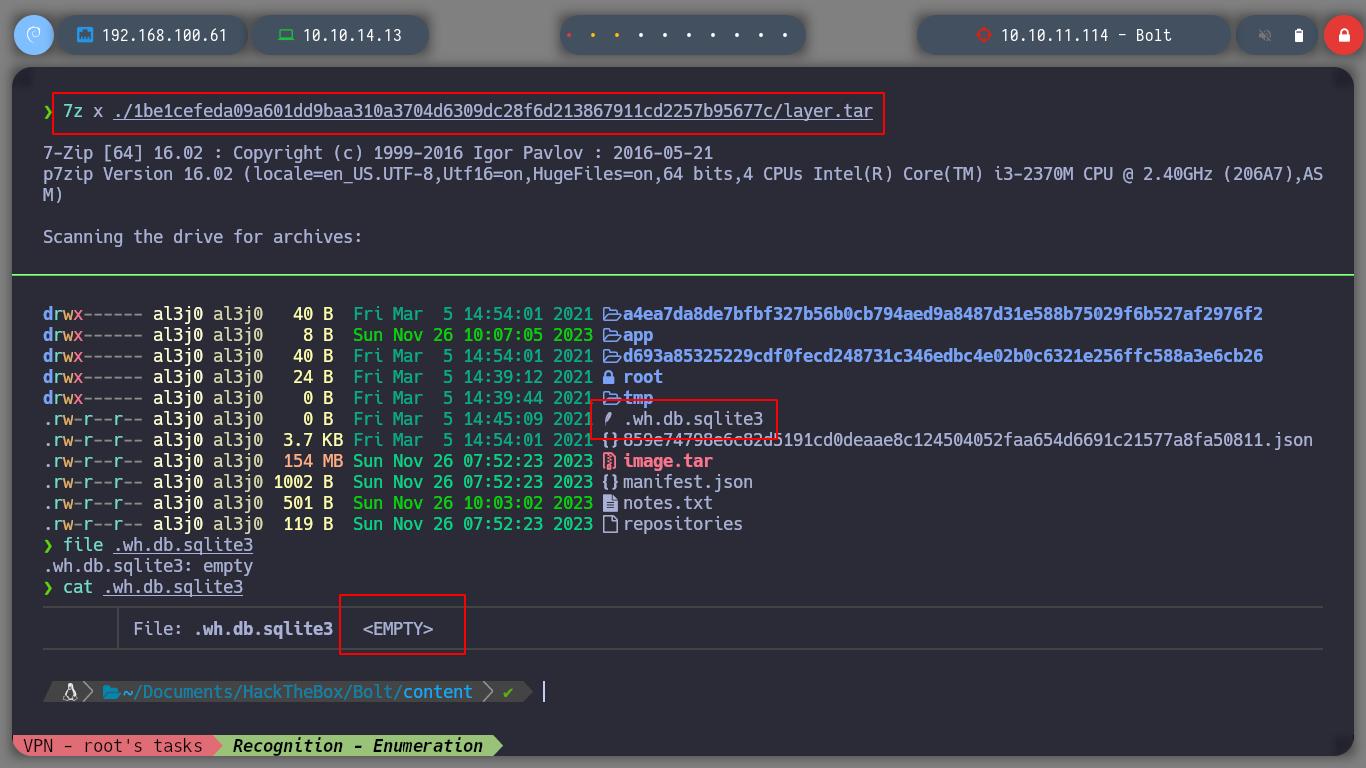Switch to VPN - root's tasks tab
The width and height of the screenshot is (1366, 768).
tap(114, 746)
